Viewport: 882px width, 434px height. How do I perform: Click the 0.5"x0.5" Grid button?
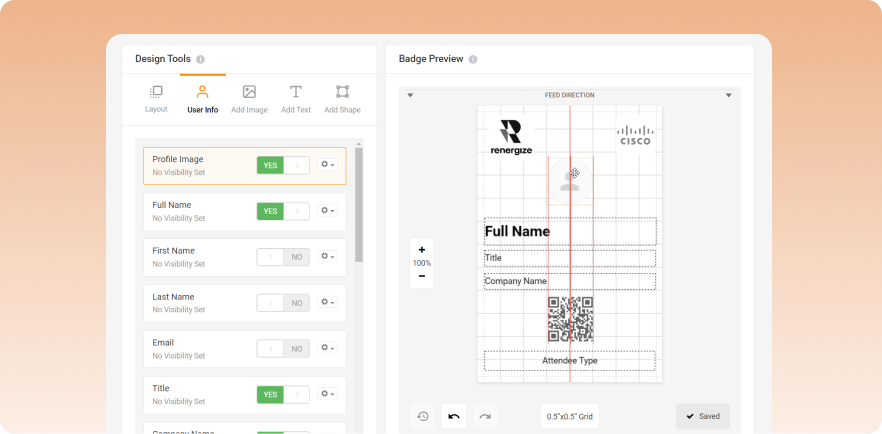[x=570, y=416]
